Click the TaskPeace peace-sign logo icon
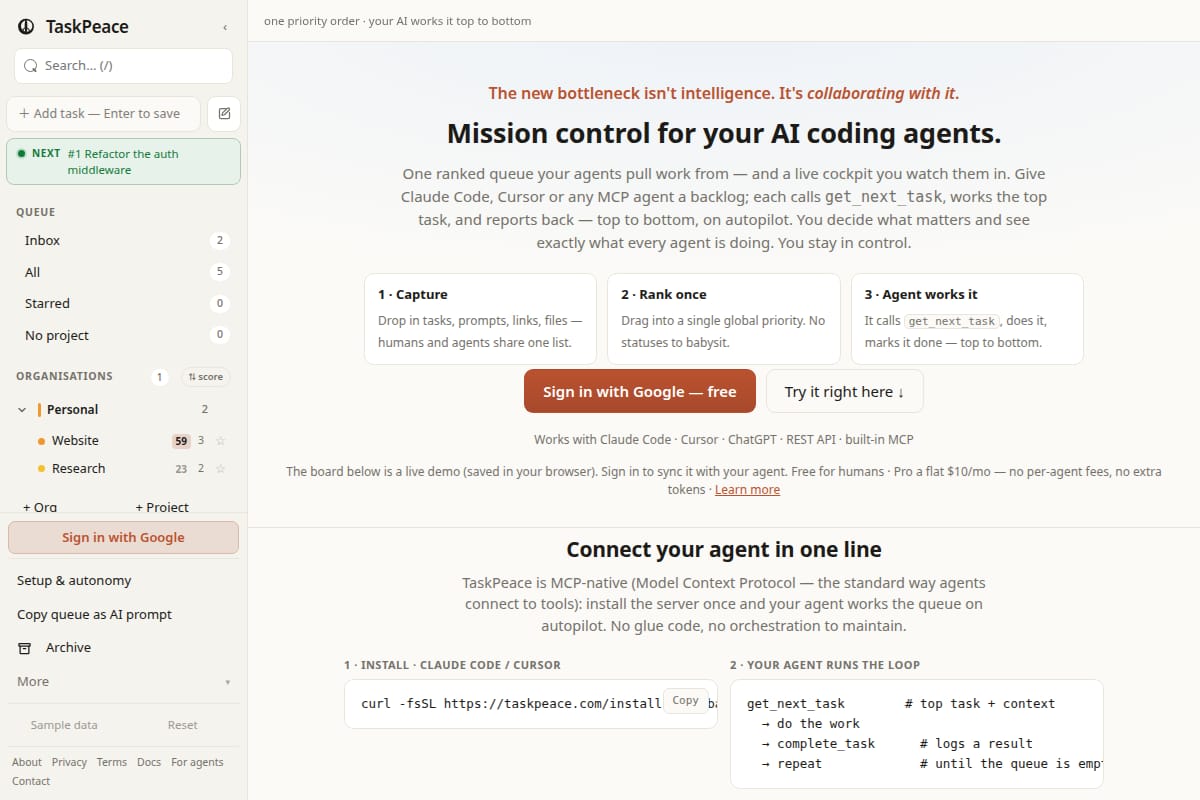This screenshot has height=800, width=1200. click(26, 27)
